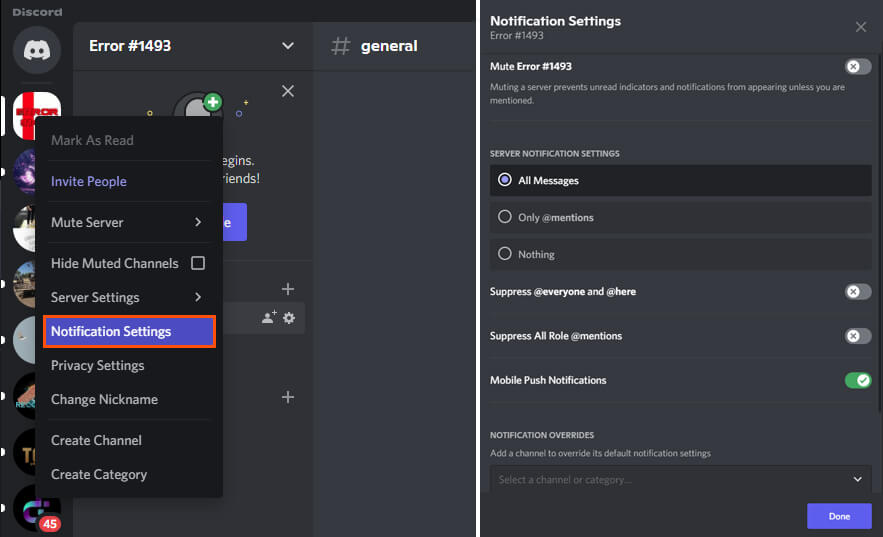Screen dimensions: 883x537
Task: Close the Notification Settings dialog
Action: tap(860, 27)
